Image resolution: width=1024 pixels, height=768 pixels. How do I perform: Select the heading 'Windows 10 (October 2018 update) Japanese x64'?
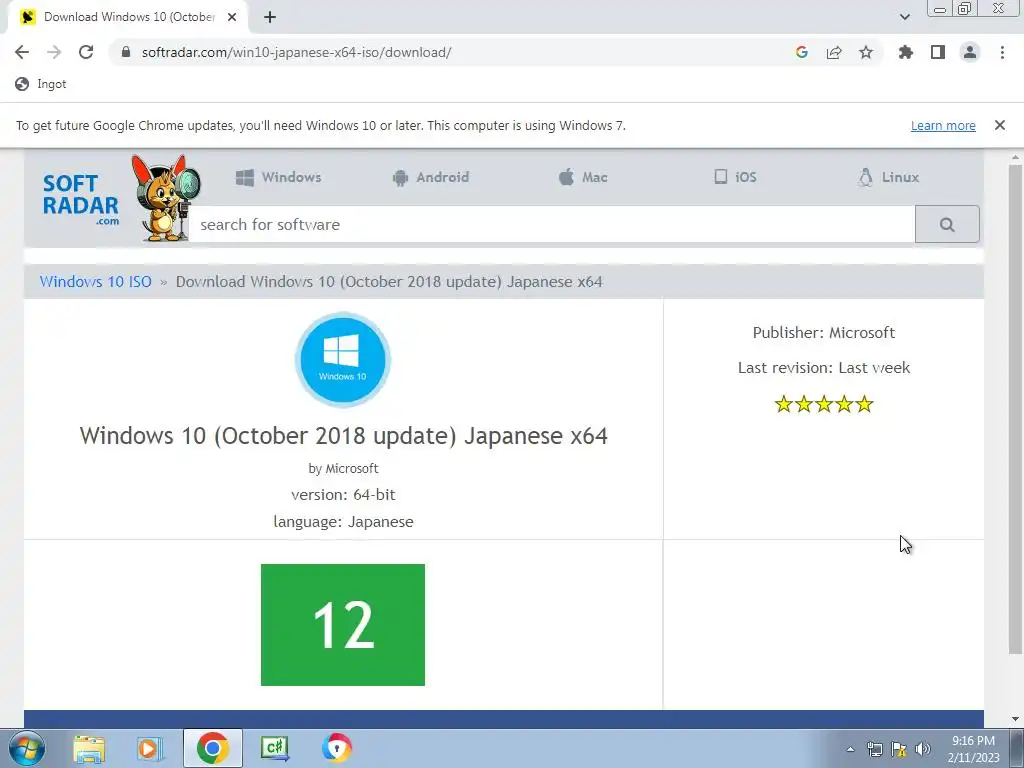344,436
